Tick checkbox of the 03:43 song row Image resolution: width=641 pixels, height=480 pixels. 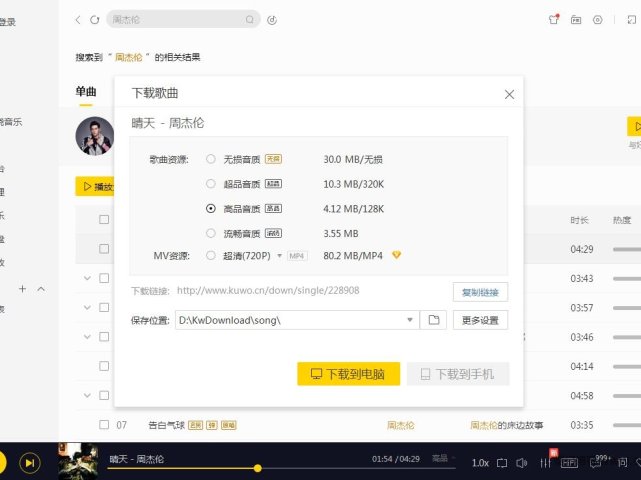104,278
